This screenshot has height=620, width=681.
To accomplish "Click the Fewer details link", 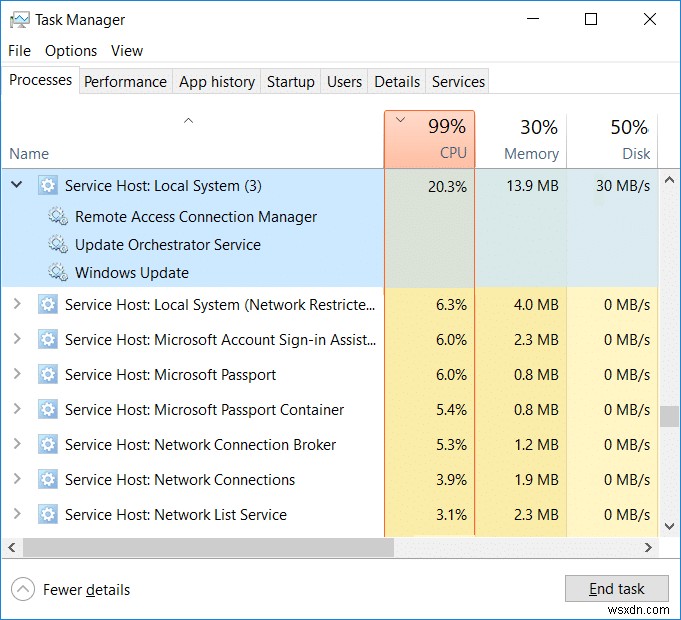I will [x=86, y=590].
